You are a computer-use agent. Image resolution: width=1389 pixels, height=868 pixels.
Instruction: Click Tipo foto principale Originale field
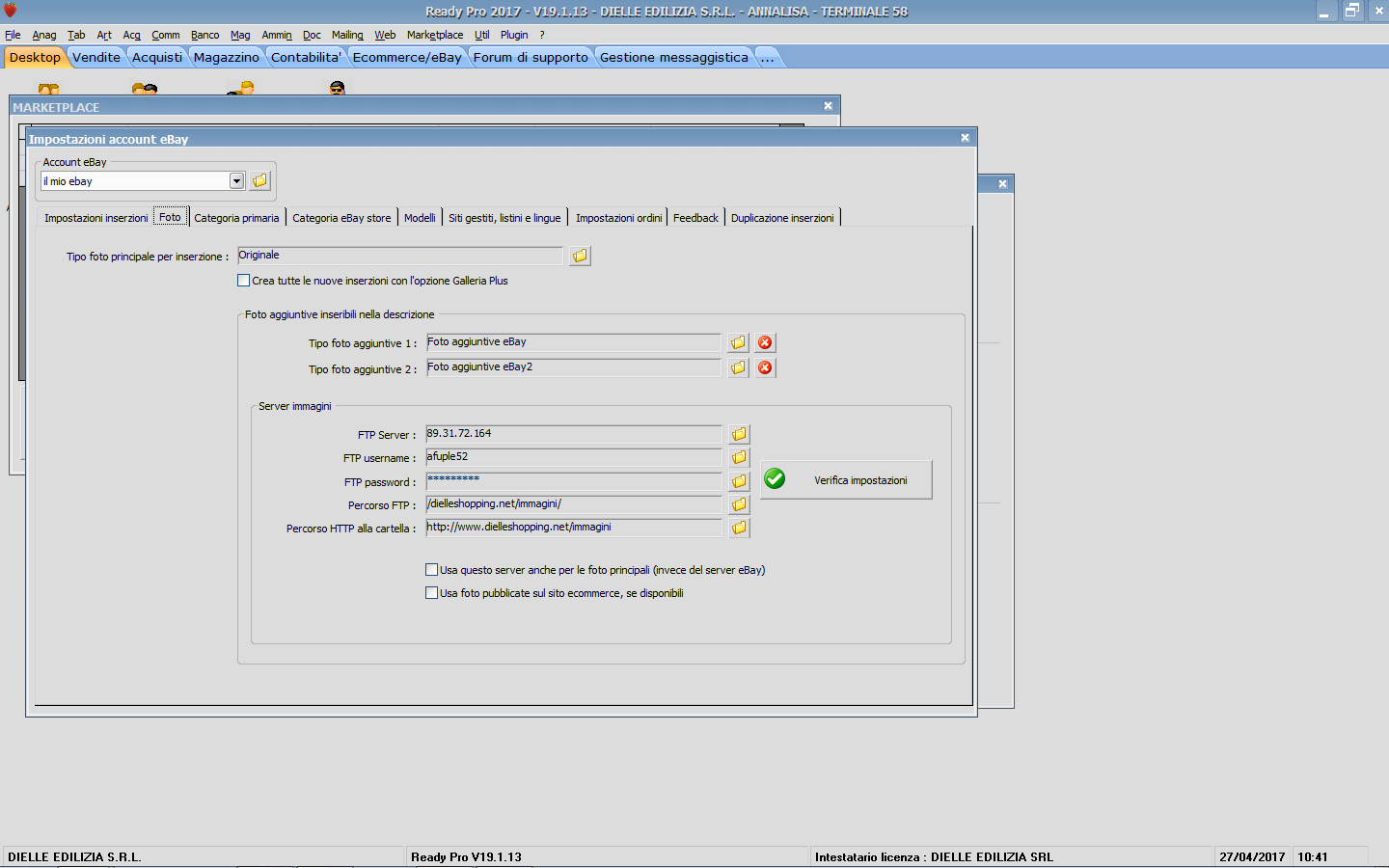[x=399, y=256]
